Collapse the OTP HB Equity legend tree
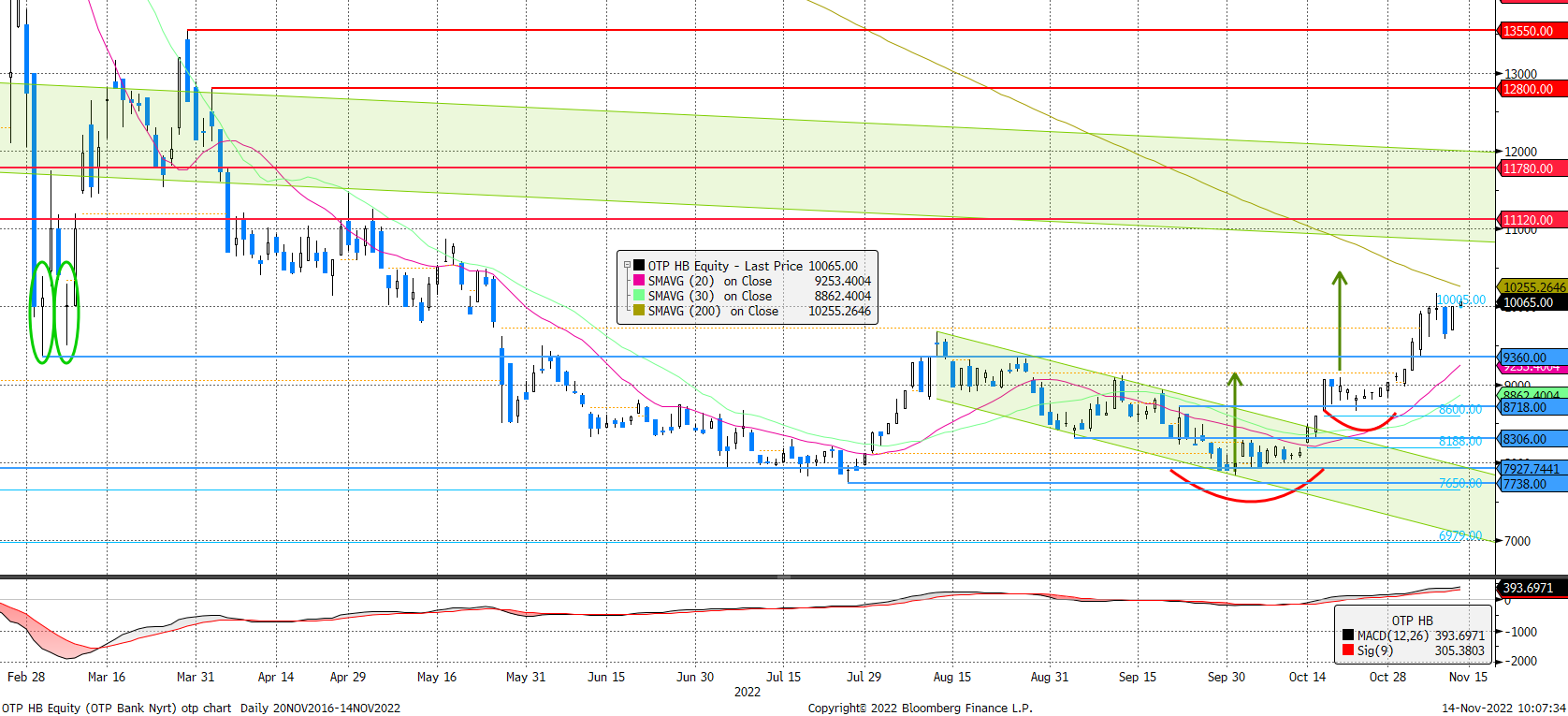The image size is (1568, 716). coord(627,266)
